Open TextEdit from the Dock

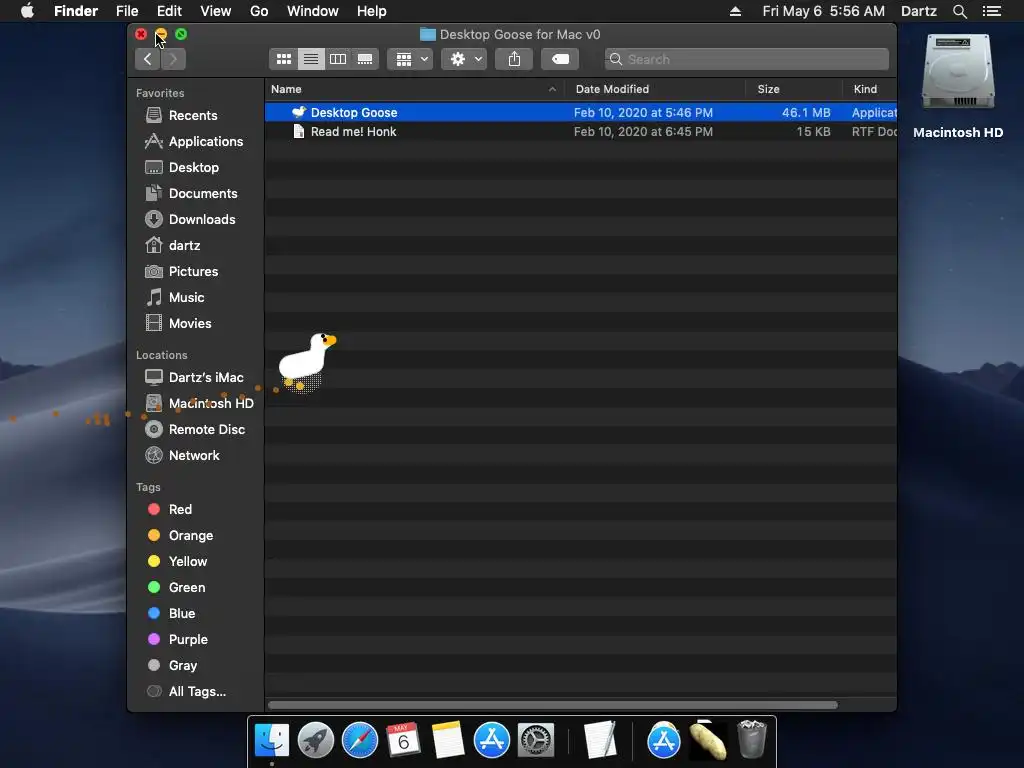coord(600,741)
